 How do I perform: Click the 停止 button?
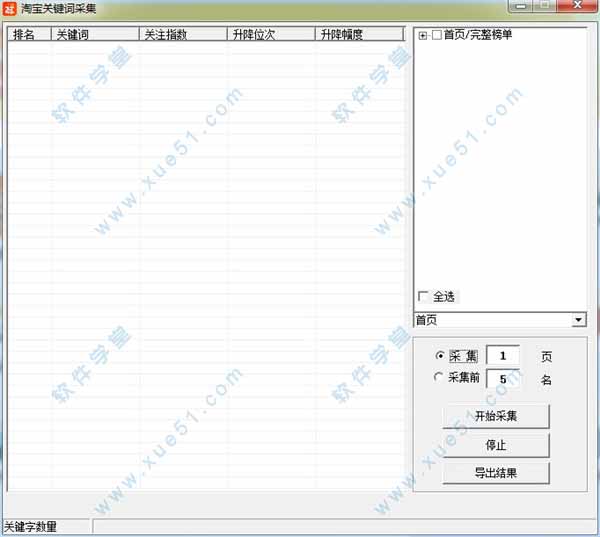pos(496,445)
